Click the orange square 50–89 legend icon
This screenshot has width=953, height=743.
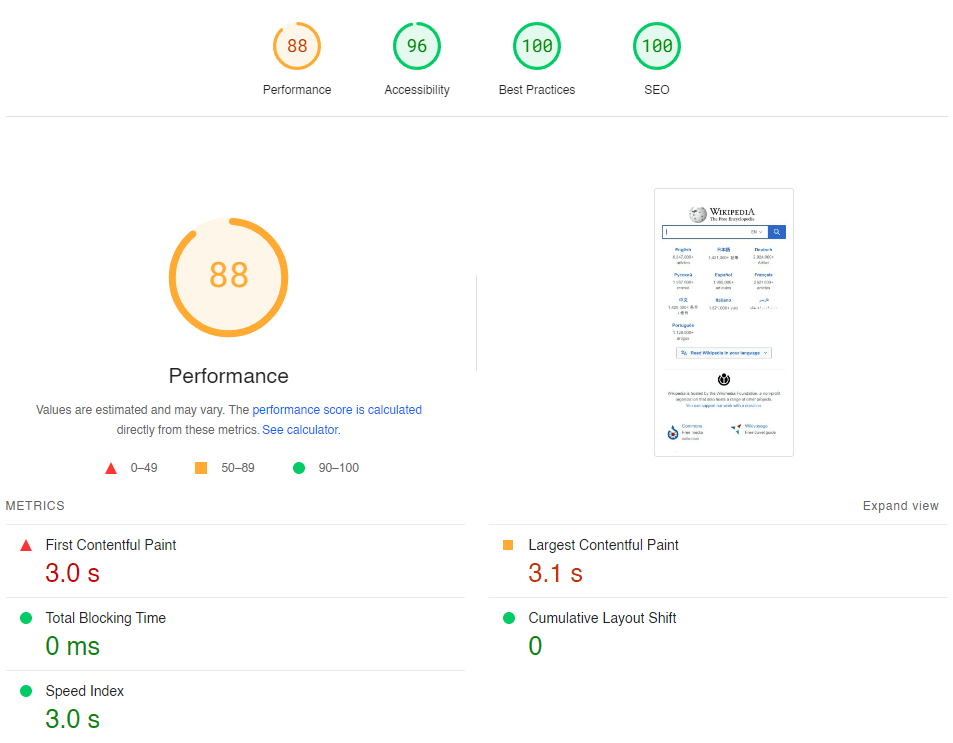201,468
